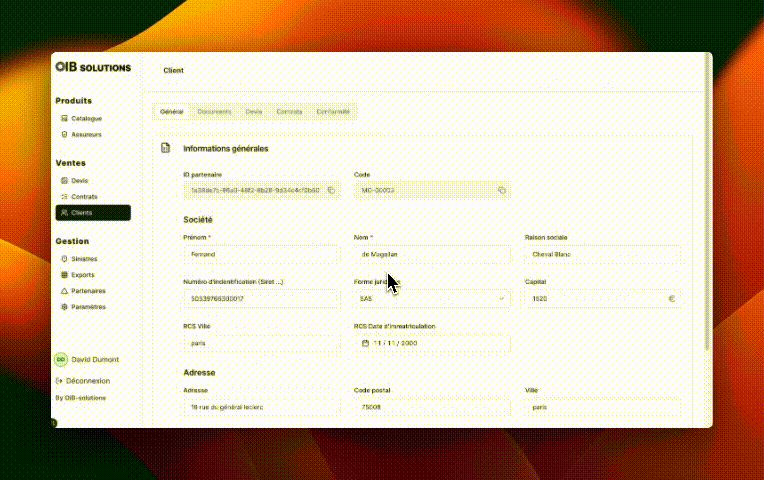Screen dimensions: 764x480
Task: Click the calendar icon in RCS date field
Action: (365, 343)
